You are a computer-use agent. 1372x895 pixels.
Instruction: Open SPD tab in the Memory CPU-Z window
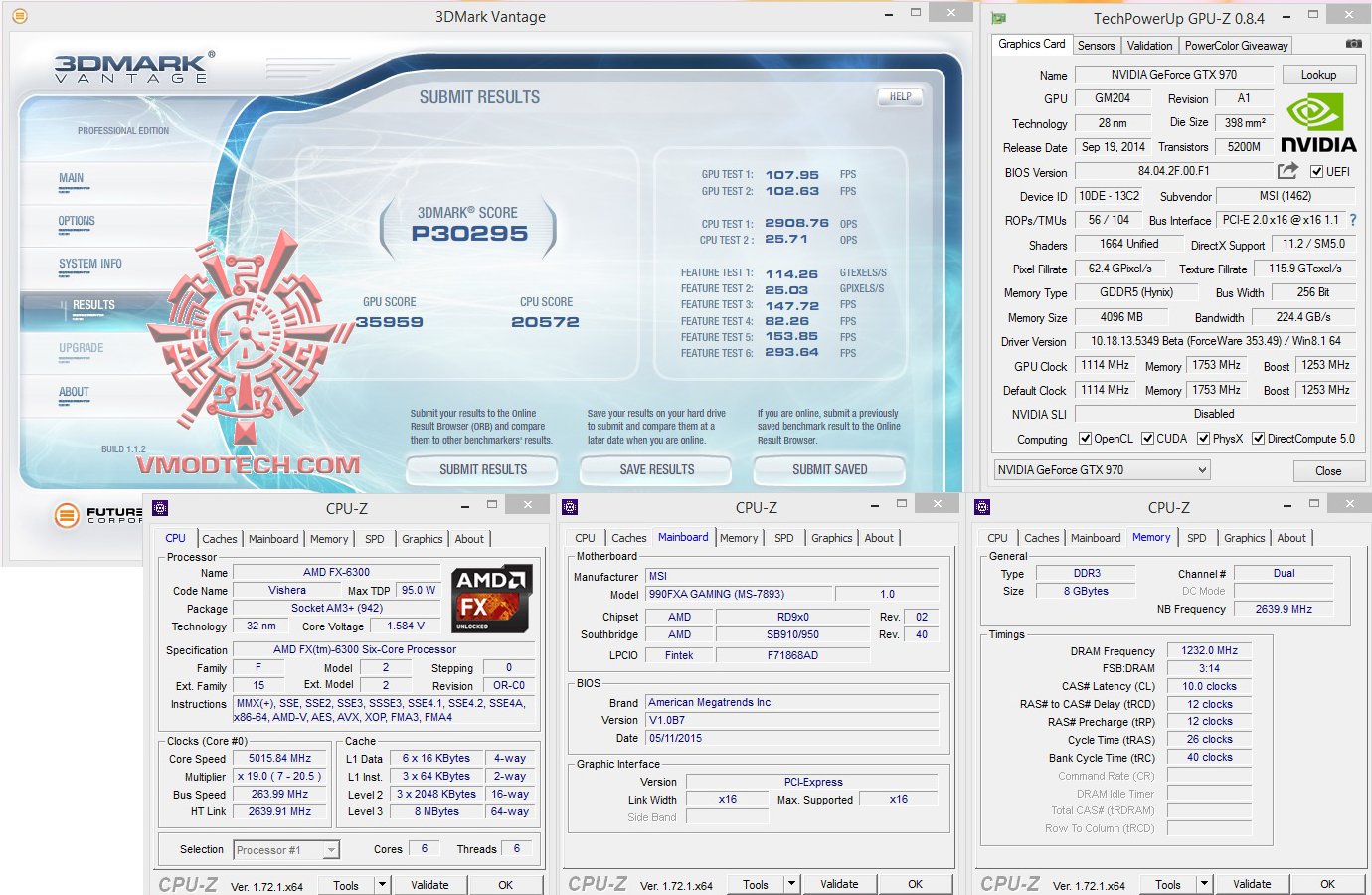[x=1197, y=538]
